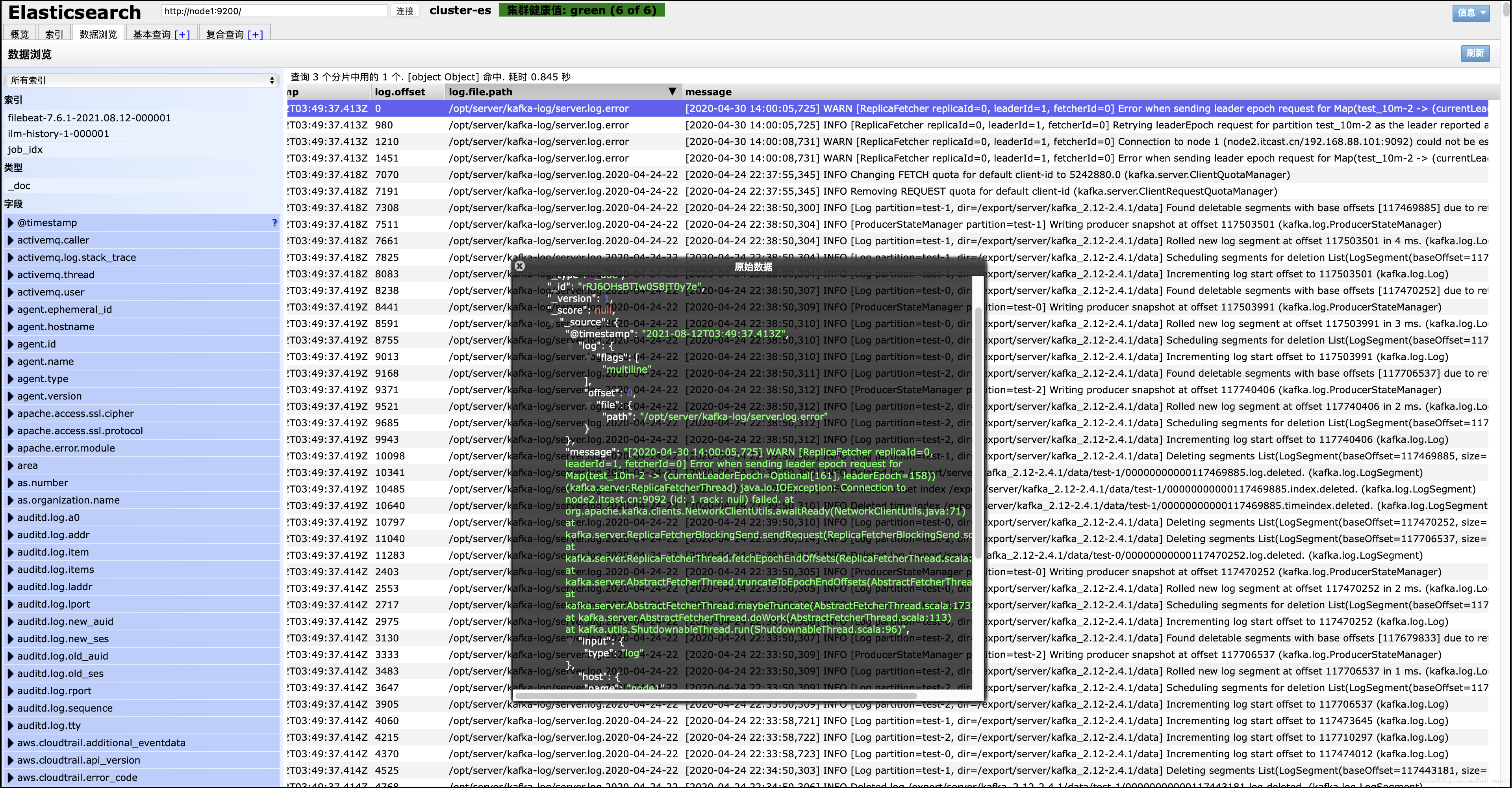Image resolution: width=1512 pixels, height=788 pixels.
Task: Switch to the 概览 tab
Action: pos(19,34)
